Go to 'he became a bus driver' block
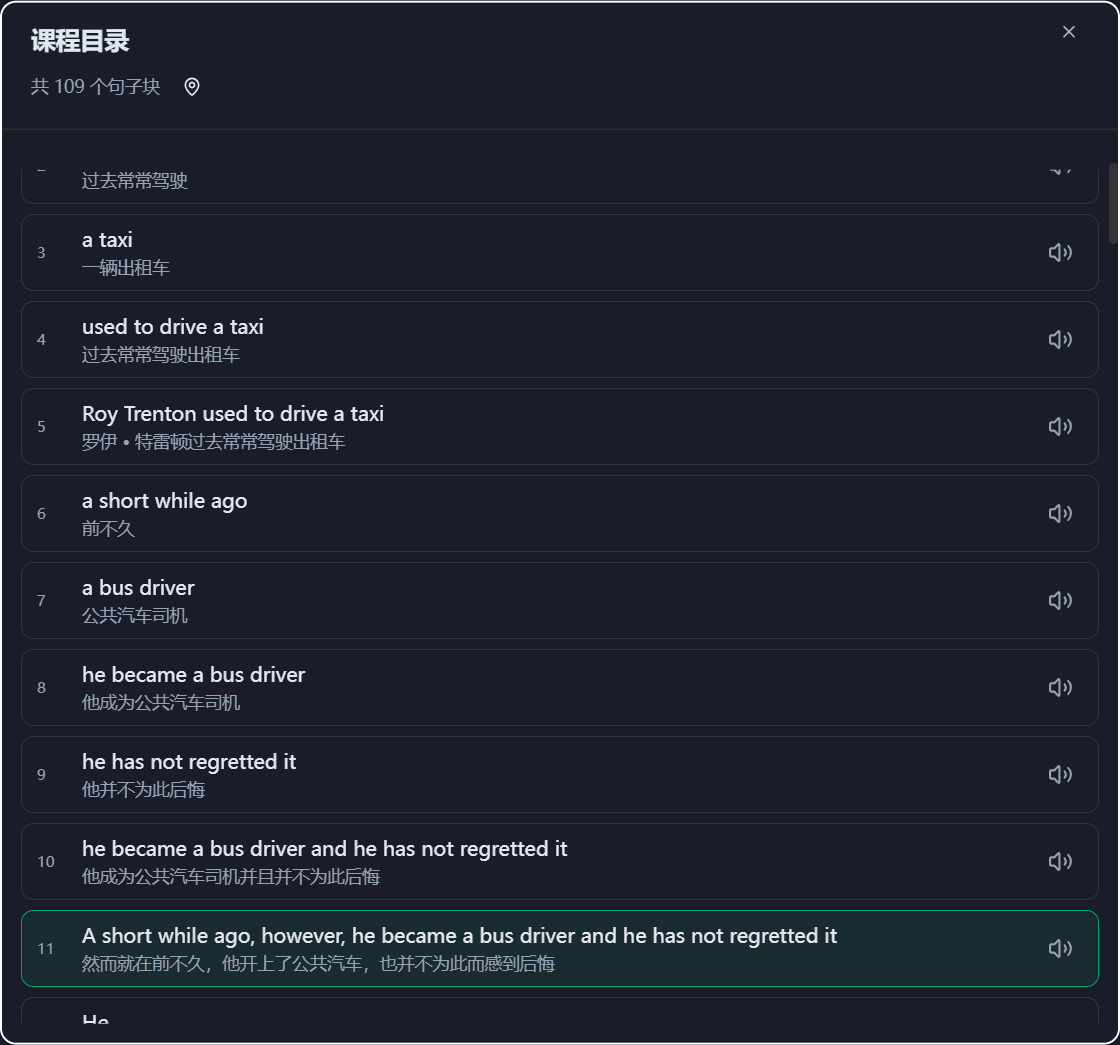This screenshot has height=1045, width=1120. [500, 688]
